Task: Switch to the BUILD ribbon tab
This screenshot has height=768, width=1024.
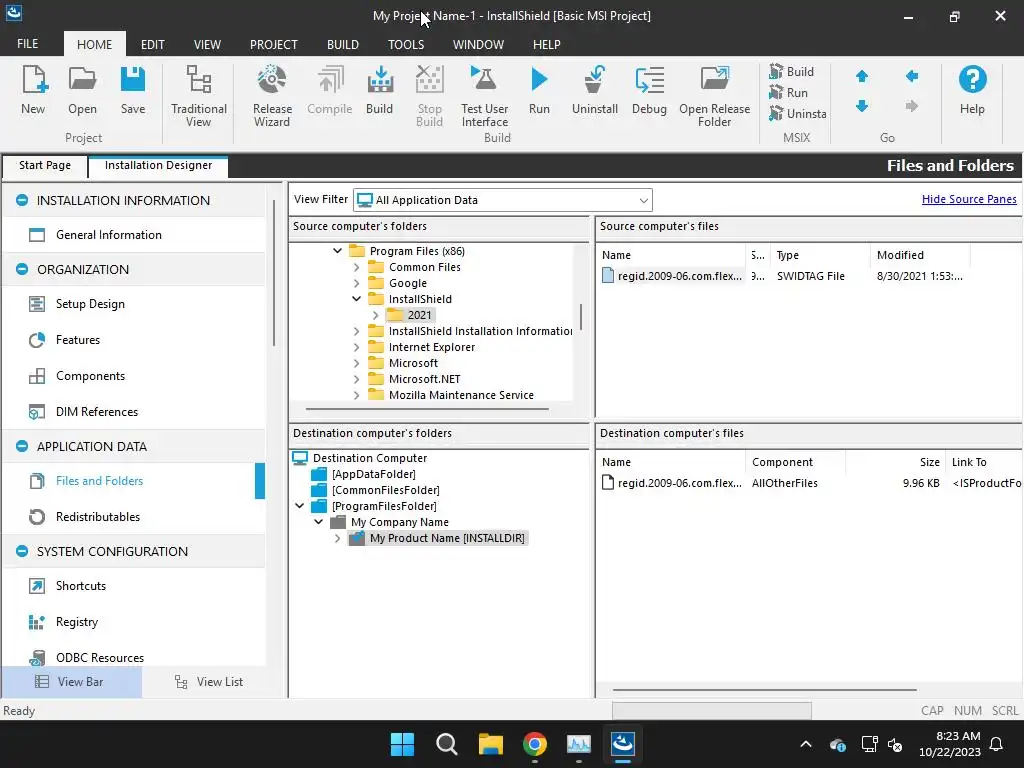Action: pos(343,44)
